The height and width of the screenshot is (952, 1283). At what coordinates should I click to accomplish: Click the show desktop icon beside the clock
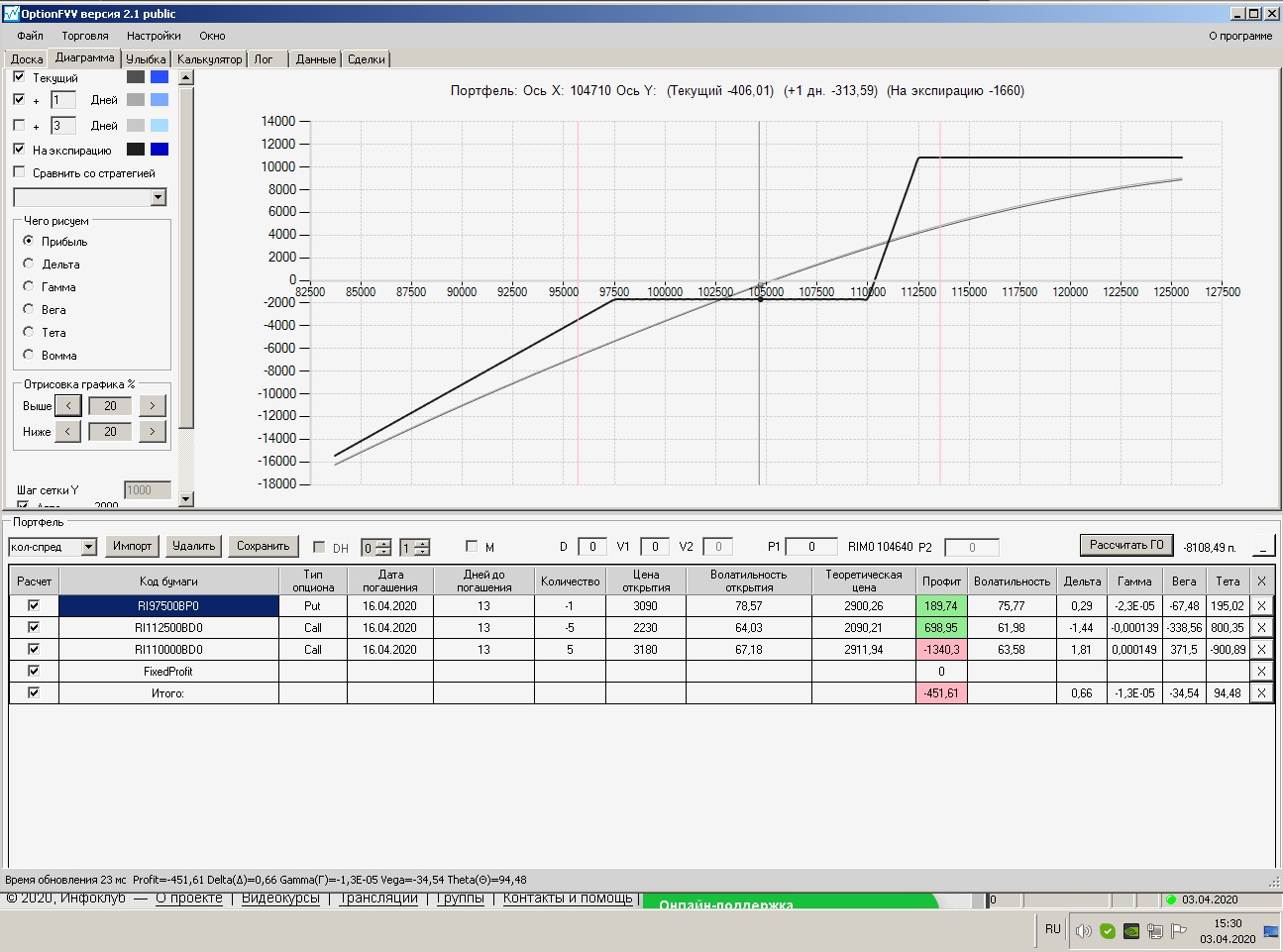tap(1270, 930)
